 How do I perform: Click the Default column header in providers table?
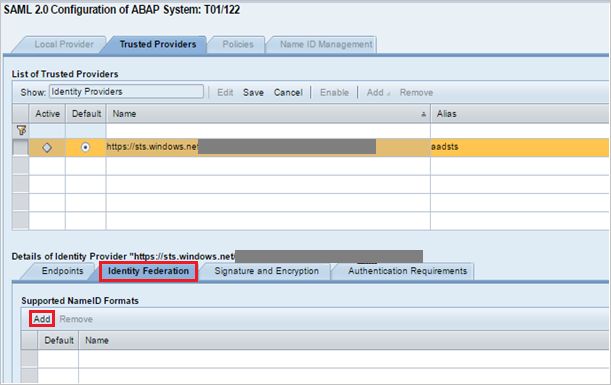tap(86, 114)
